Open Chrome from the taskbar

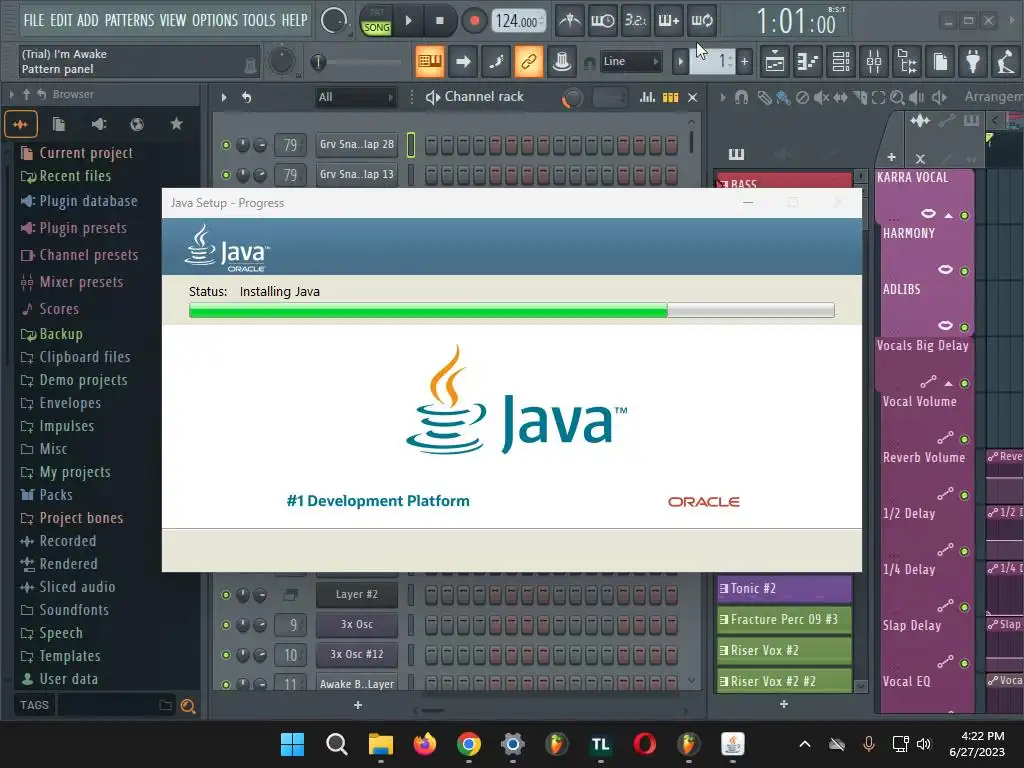tap(469, 744)
